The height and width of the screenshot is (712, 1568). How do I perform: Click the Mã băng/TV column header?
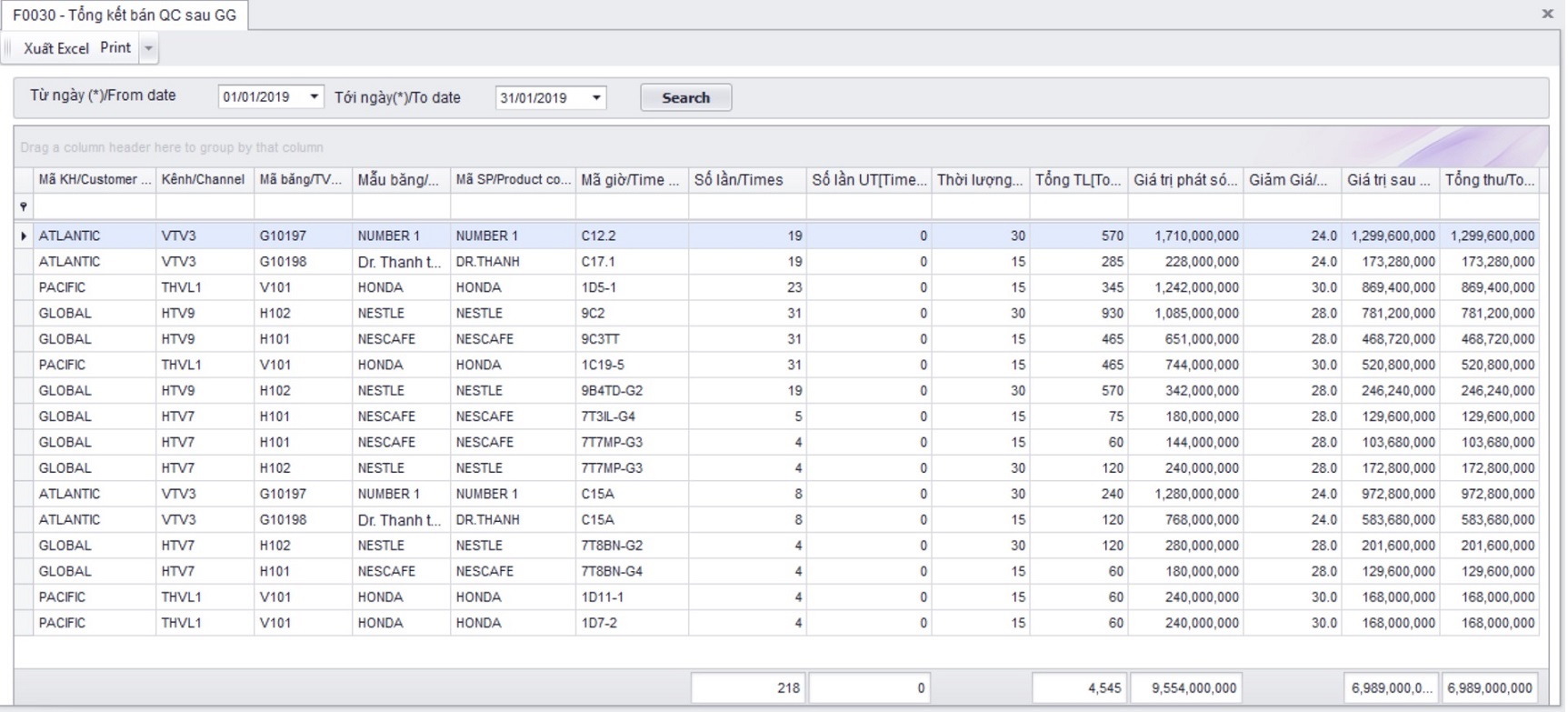pos(303,180)
